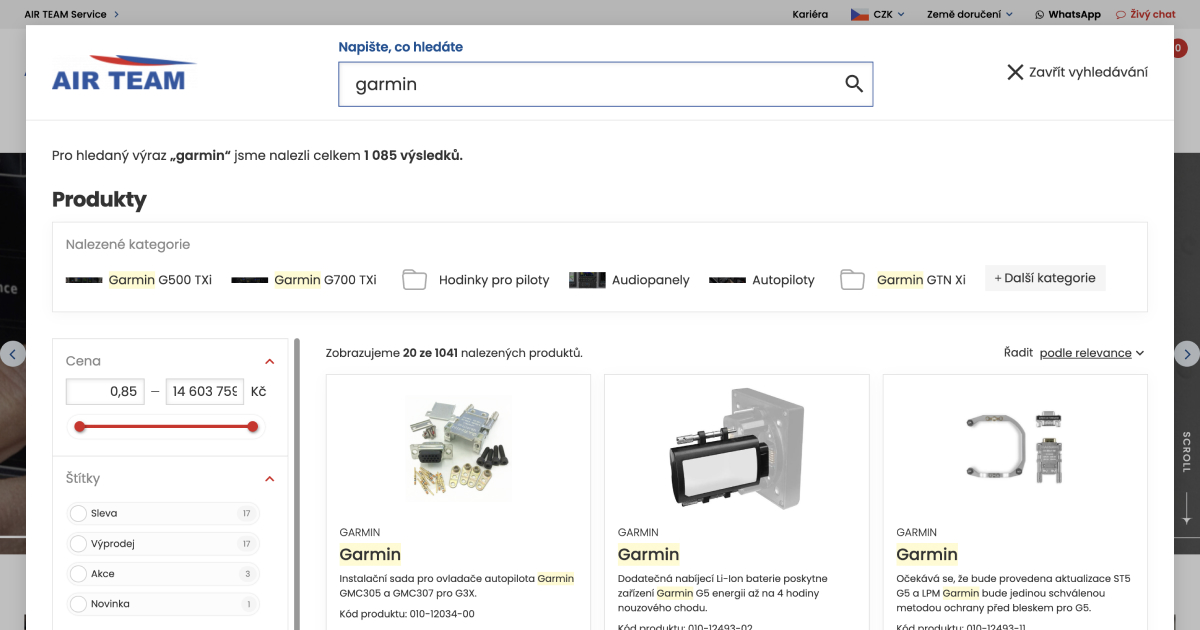Screen dimensions: 1200x630
Task: Open the Kariéra link
Action: coord(810,15)
